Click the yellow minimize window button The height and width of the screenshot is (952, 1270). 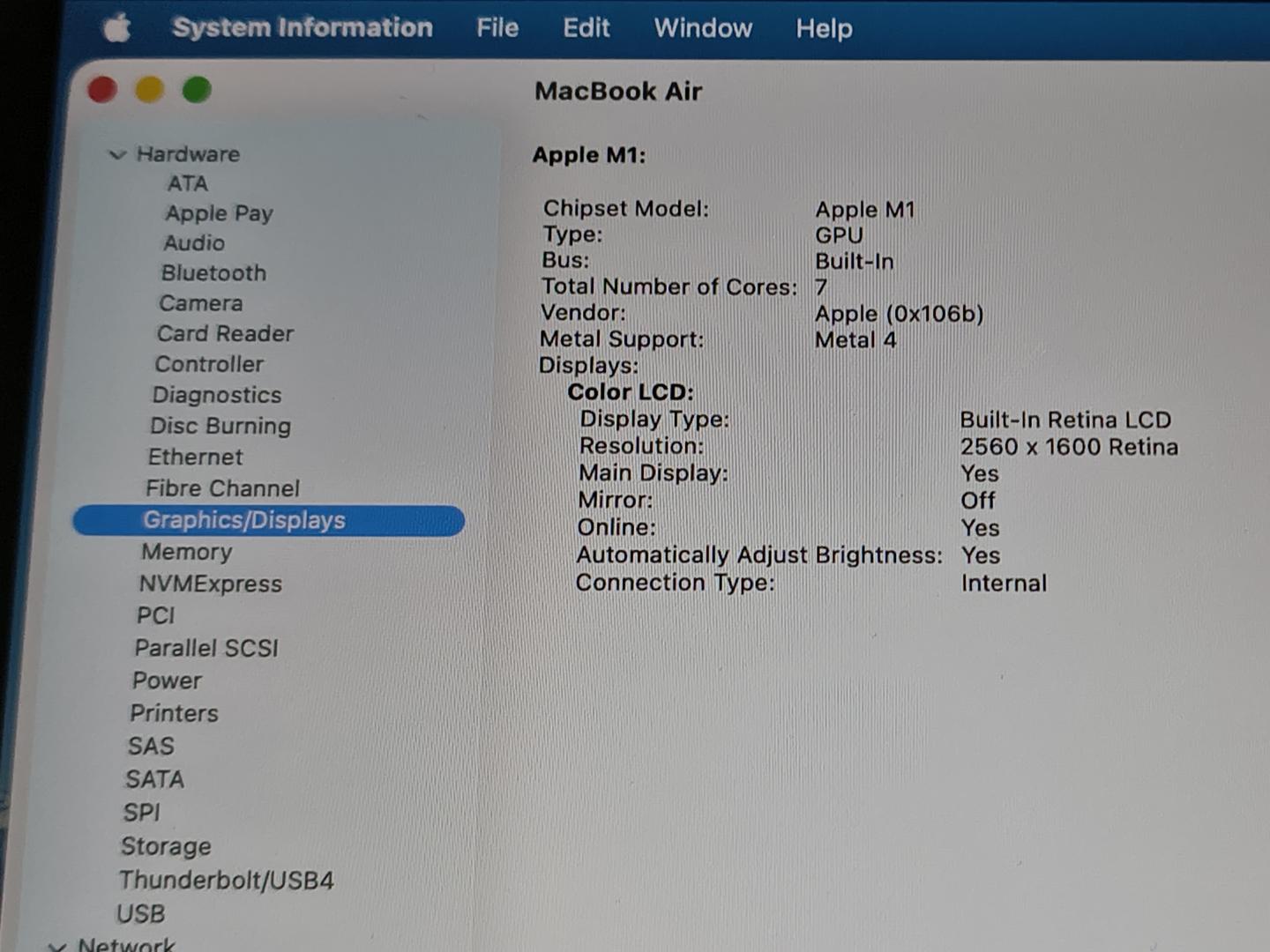pos(149,90)
